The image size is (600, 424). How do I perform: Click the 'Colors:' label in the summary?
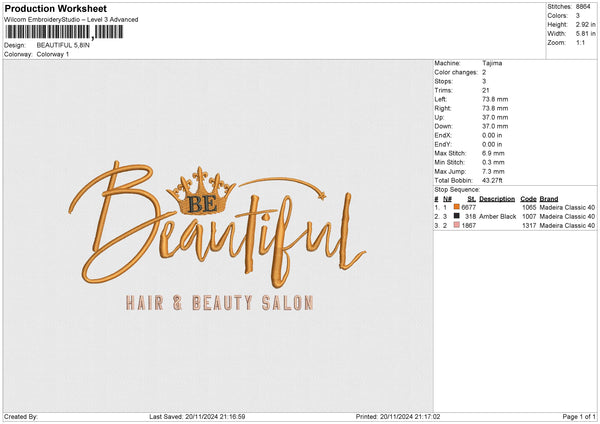558,16
